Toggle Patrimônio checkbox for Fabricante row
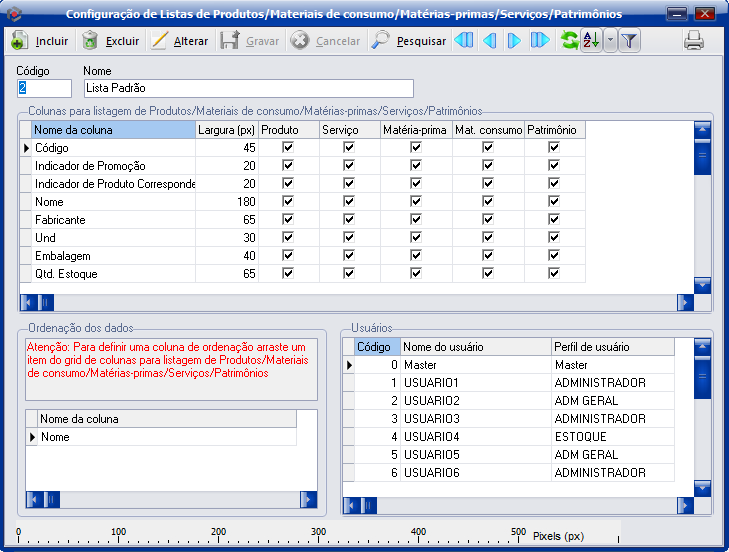729x552 pixels. coord(554,220)
